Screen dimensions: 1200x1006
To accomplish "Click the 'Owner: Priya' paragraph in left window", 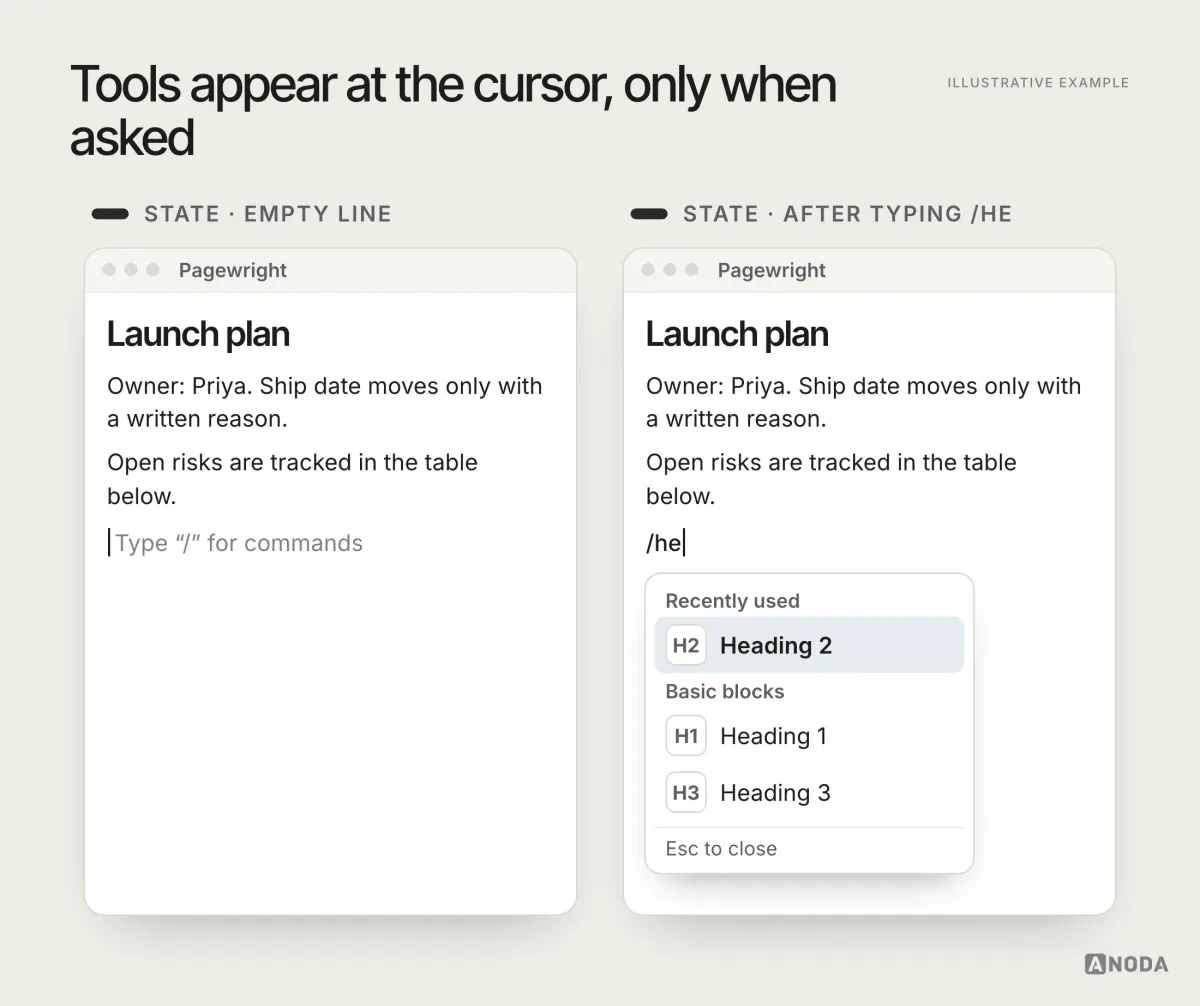I will pos(325,402).
